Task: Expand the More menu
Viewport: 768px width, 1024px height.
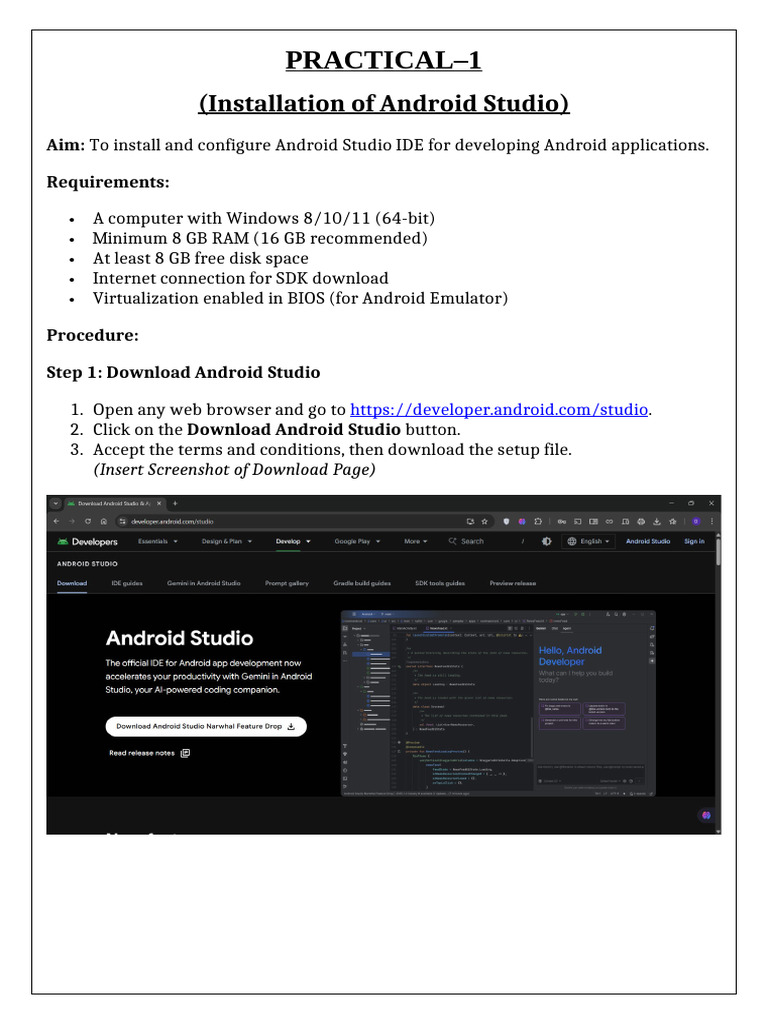Action: pos(415,541)
